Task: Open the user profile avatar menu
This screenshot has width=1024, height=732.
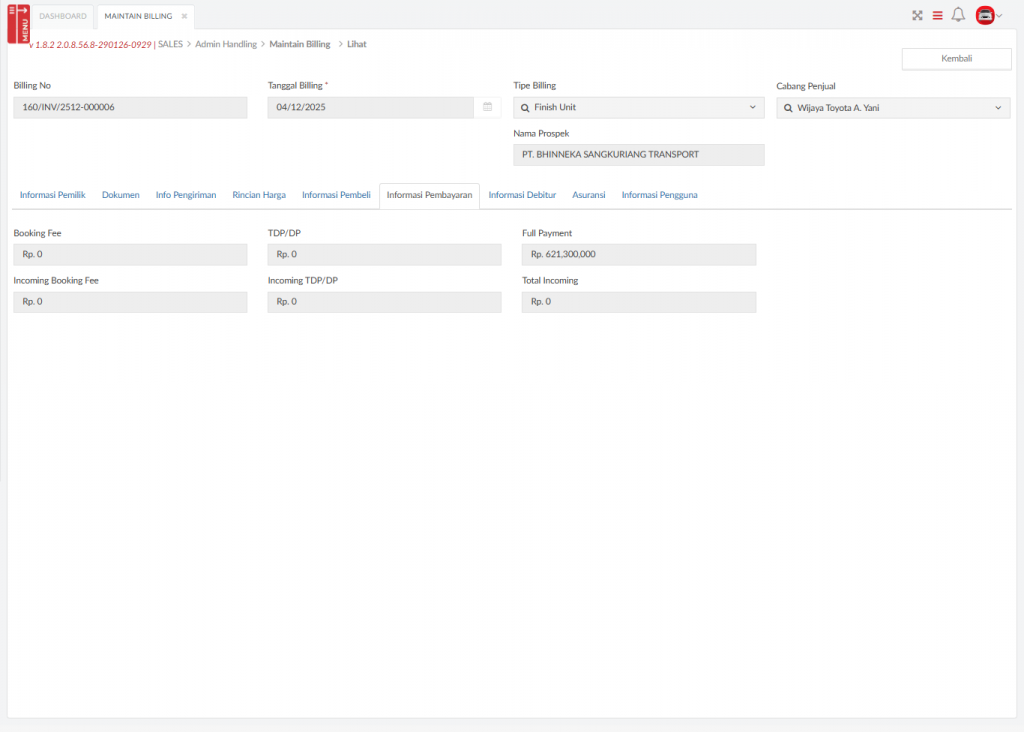Action: [x=988, y=15]
